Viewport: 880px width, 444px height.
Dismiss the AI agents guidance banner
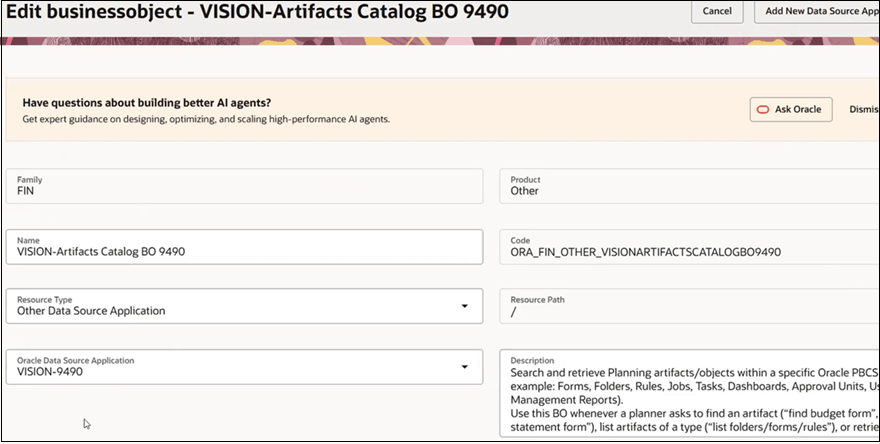(863, 109)
